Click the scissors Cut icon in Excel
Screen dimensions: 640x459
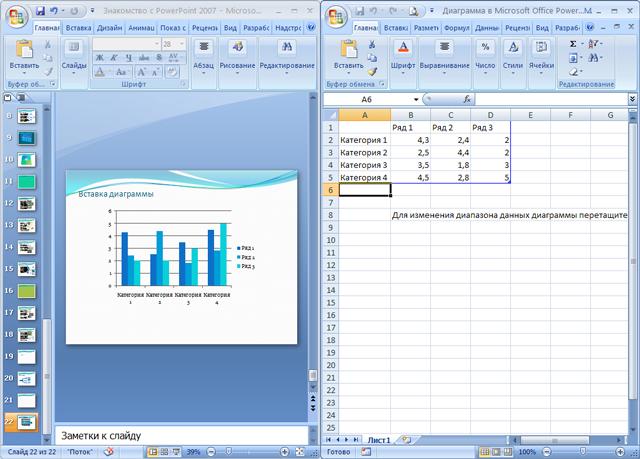click(372, 45)
